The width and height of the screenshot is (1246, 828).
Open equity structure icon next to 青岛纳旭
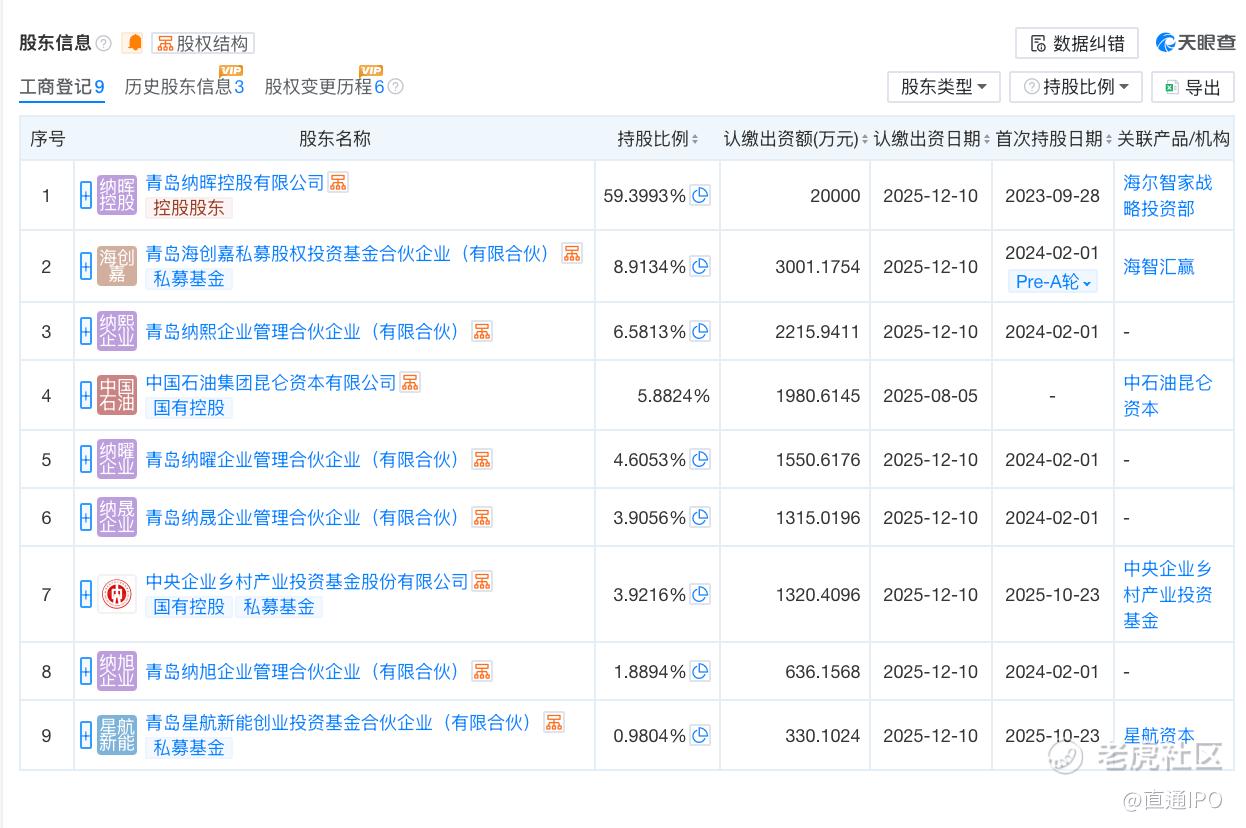tap(482, 671)
